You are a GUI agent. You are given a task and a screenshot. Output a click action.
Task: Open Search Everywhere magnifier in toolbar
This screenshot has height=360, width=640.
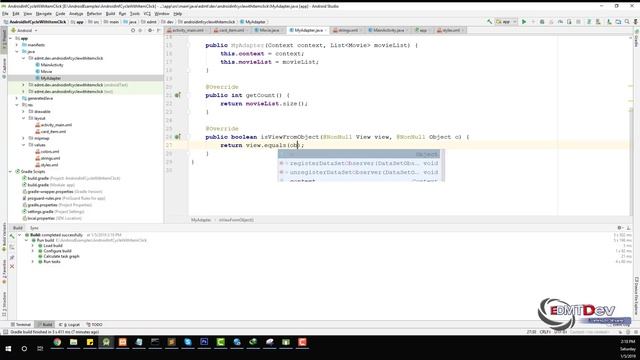627,22
